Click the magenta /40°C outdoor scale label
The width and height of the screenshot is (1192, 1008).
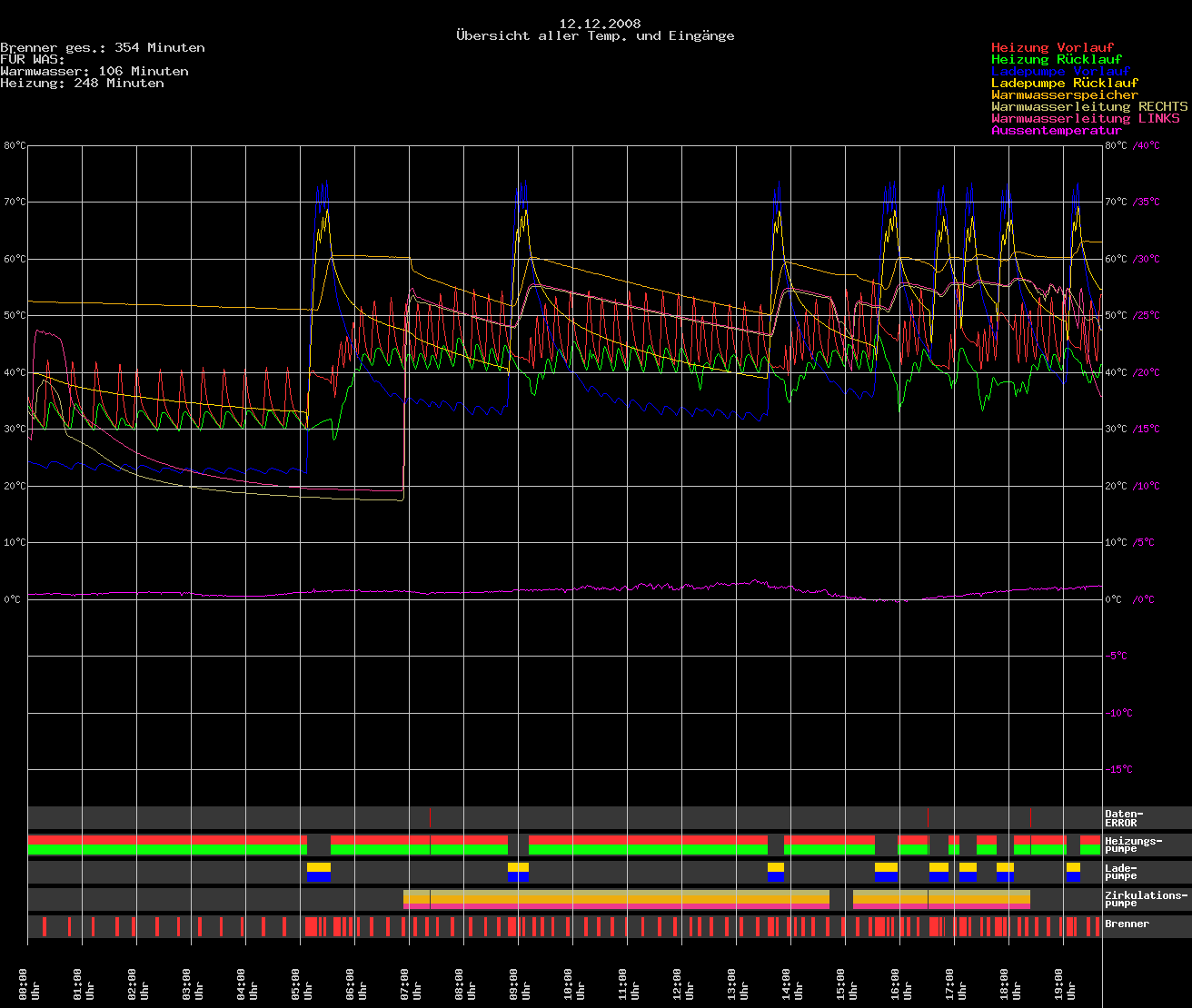(x=1147, y=145)
